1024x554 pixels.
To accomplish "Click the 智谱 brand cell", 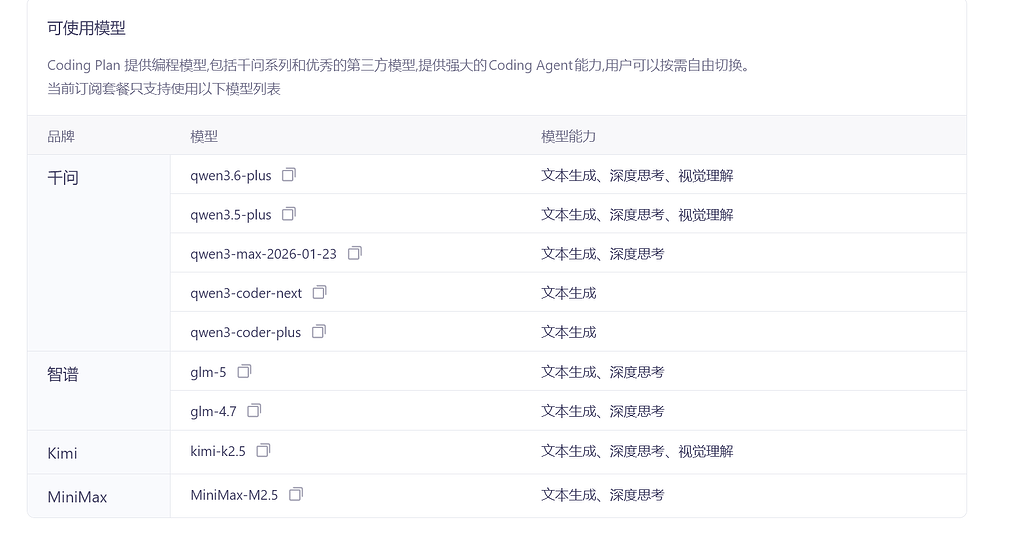I will (99, 391).
